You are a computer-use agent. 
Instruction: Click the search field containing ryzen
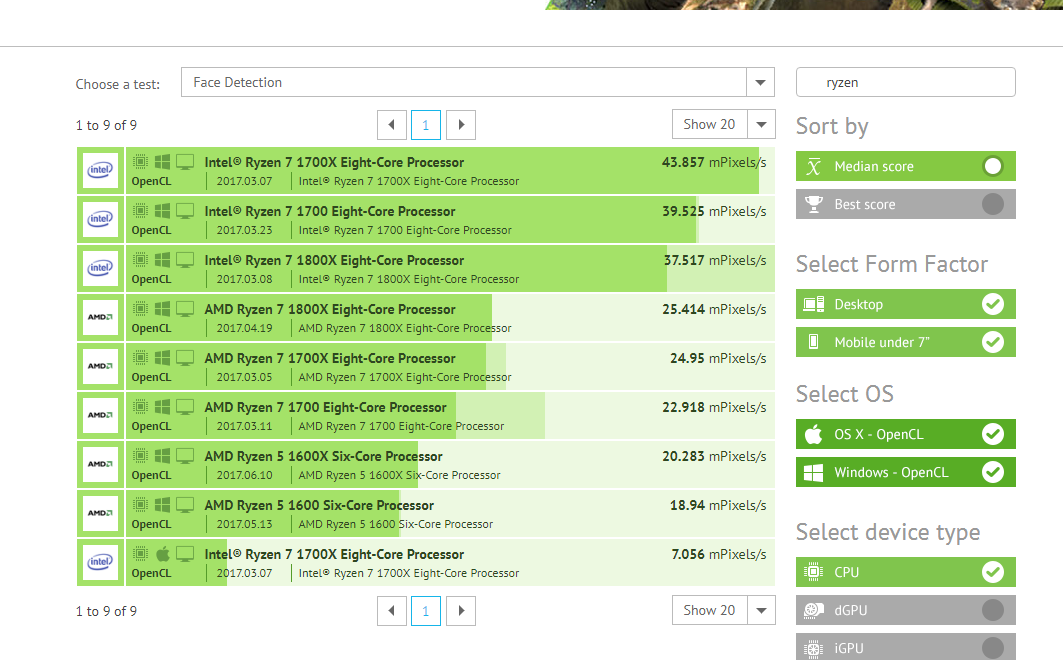click(906, 82)
